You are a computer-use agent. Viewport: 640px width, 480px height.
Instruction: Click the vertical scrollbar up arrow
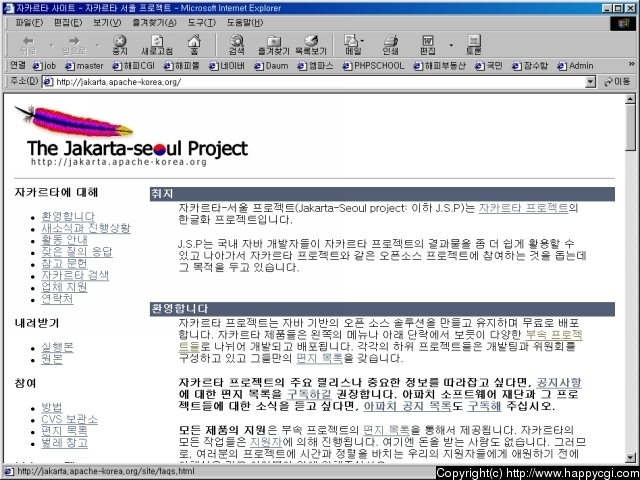[x=631, y=98]
